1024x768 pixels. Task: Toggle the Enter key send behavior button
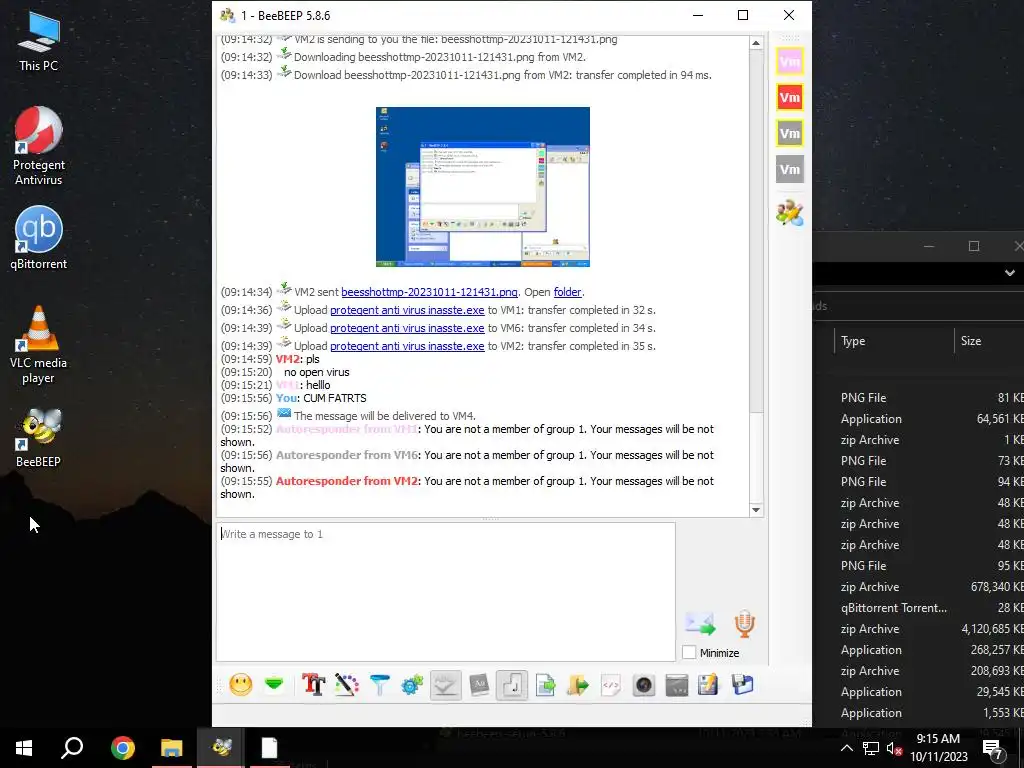coord(512,684)
